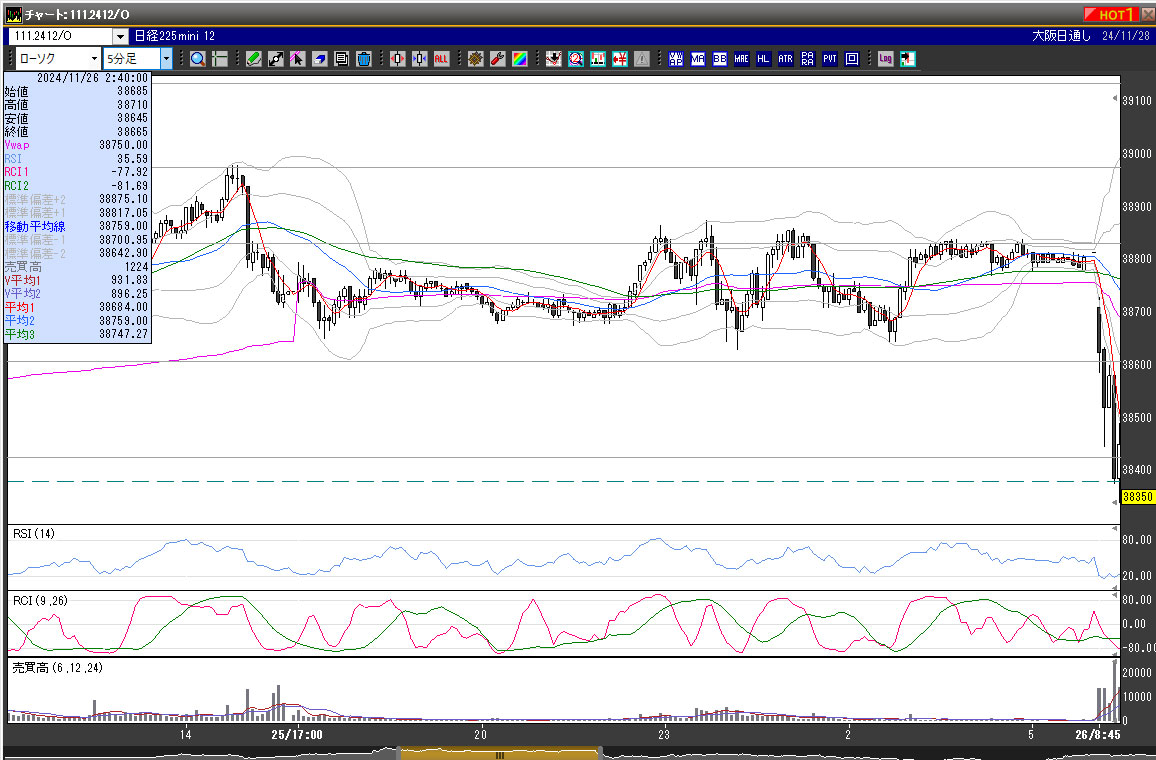The image size is (1156, 760).
Task: Click the number 2 magnifier icon
Action: [x=576, y=59]
